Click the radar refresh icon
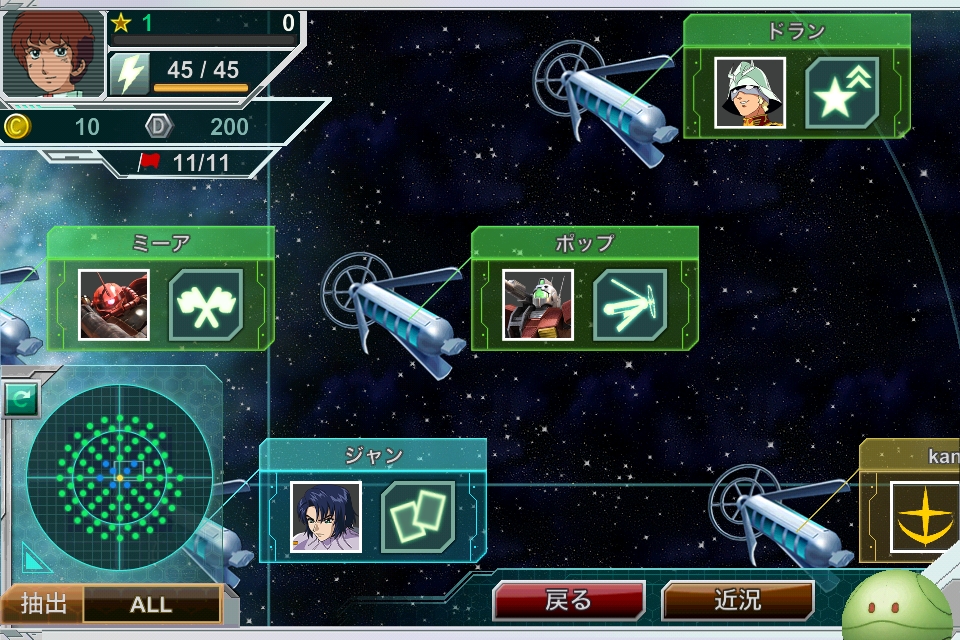 pos(21,400)
